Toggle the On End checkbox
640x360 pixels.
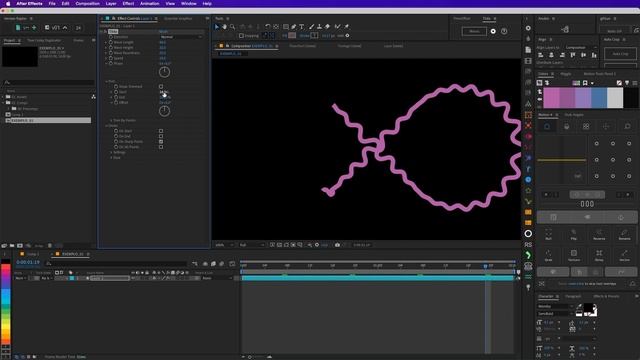[161, 136]
